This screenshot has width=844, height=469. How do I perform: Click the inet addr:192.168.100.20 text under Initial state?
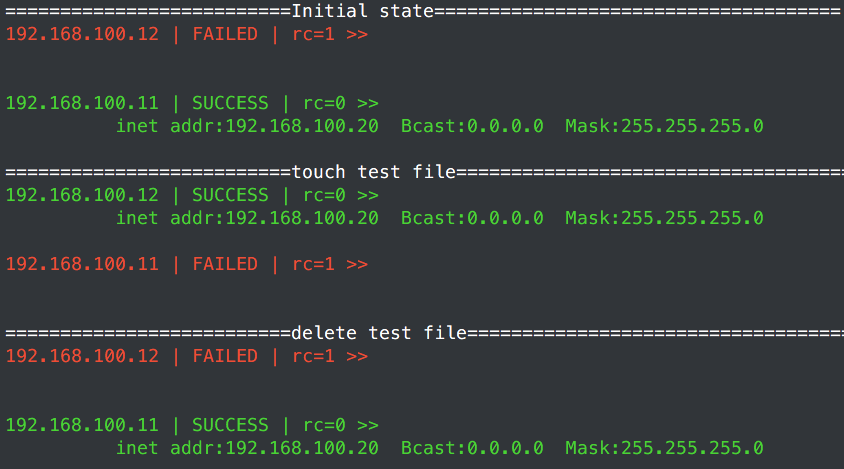click(x=248, y=126)
